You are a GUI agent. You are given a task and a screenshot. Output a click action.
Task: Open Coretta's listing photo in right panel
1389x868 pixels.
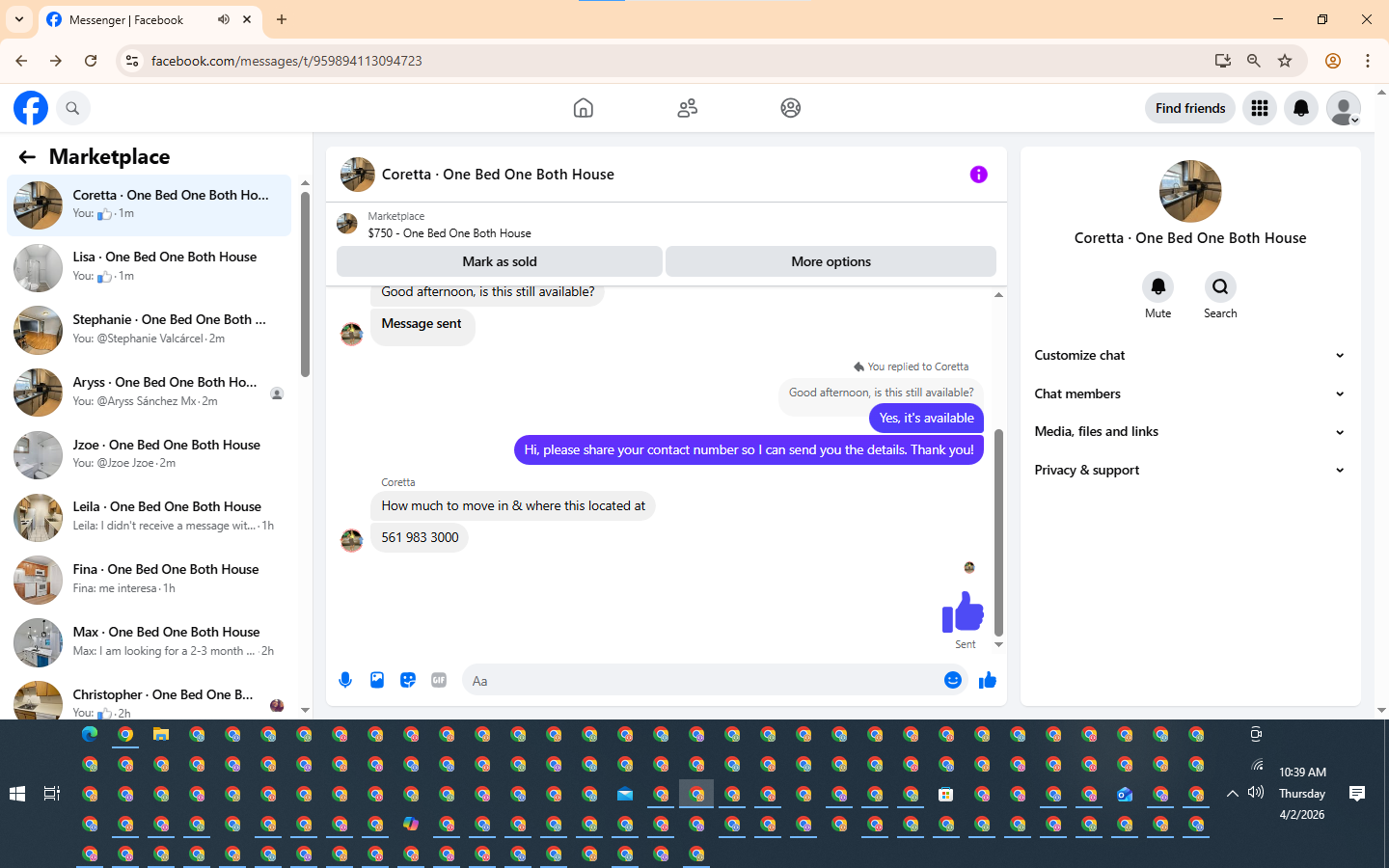pos(1190,191)
